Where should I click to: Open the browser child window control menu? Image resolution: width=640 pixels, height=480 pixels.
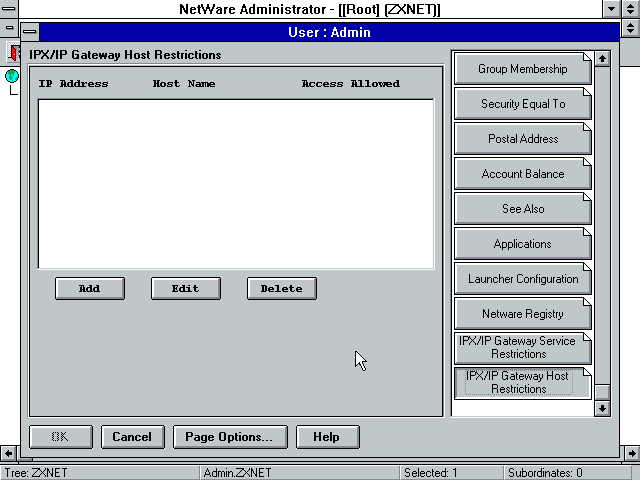pyautogui.click(x=9, y=28)
